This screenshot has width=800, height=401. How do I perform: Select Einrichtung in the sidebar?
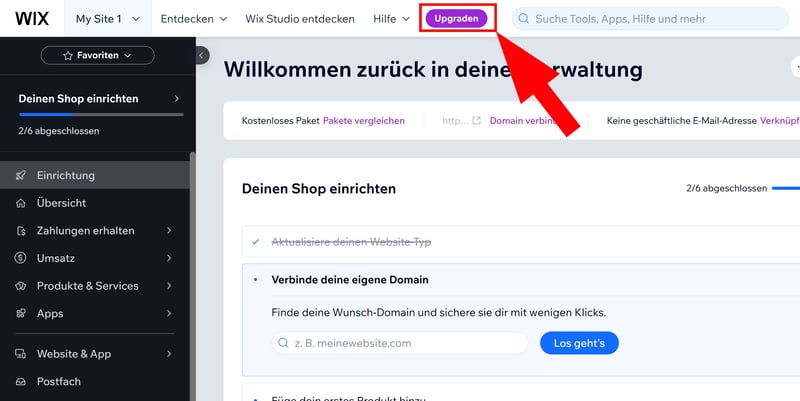click(95, 175)
